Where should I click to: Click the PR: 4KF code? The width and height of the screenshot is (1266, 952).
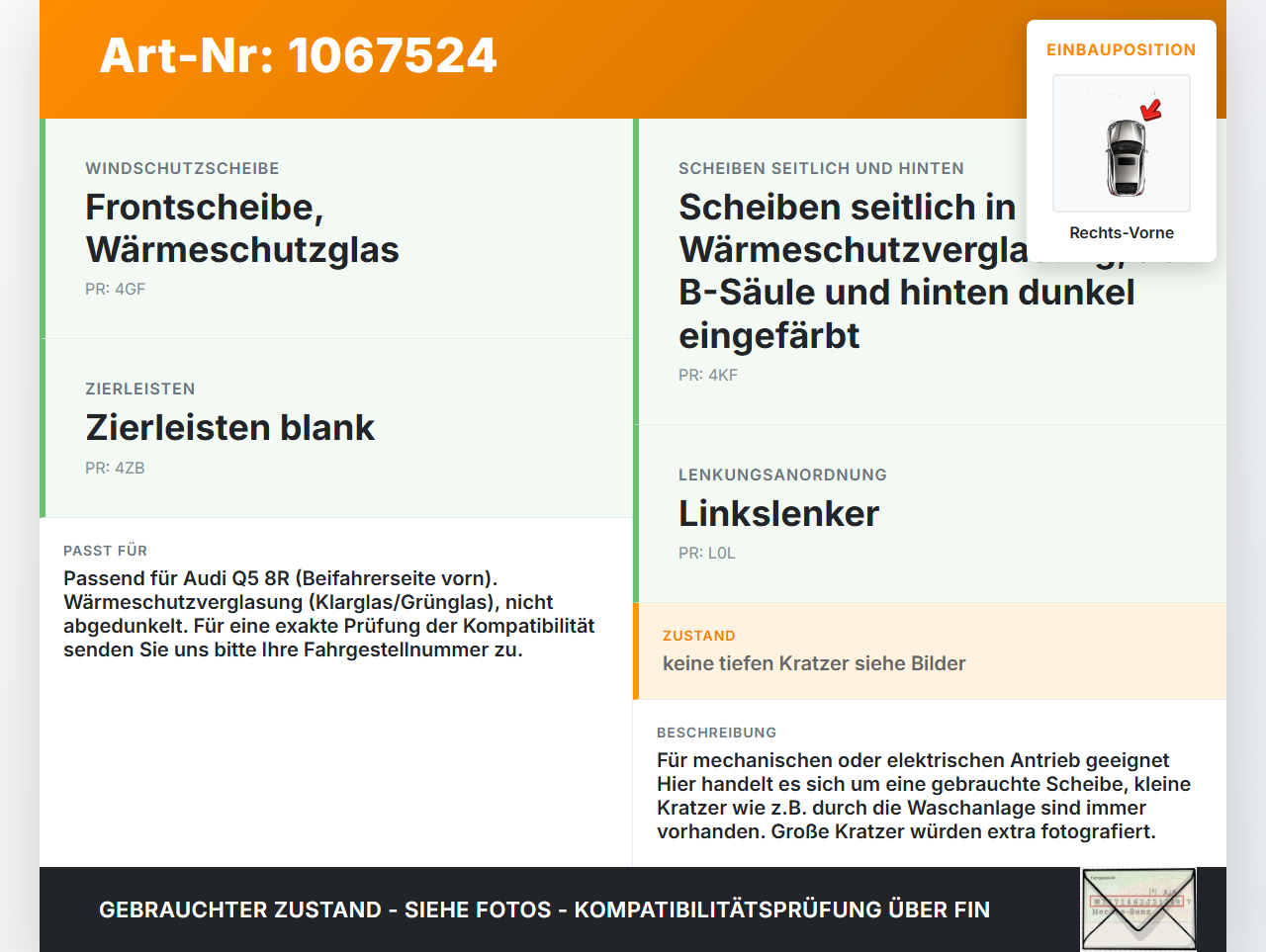(x=708, y=375)
